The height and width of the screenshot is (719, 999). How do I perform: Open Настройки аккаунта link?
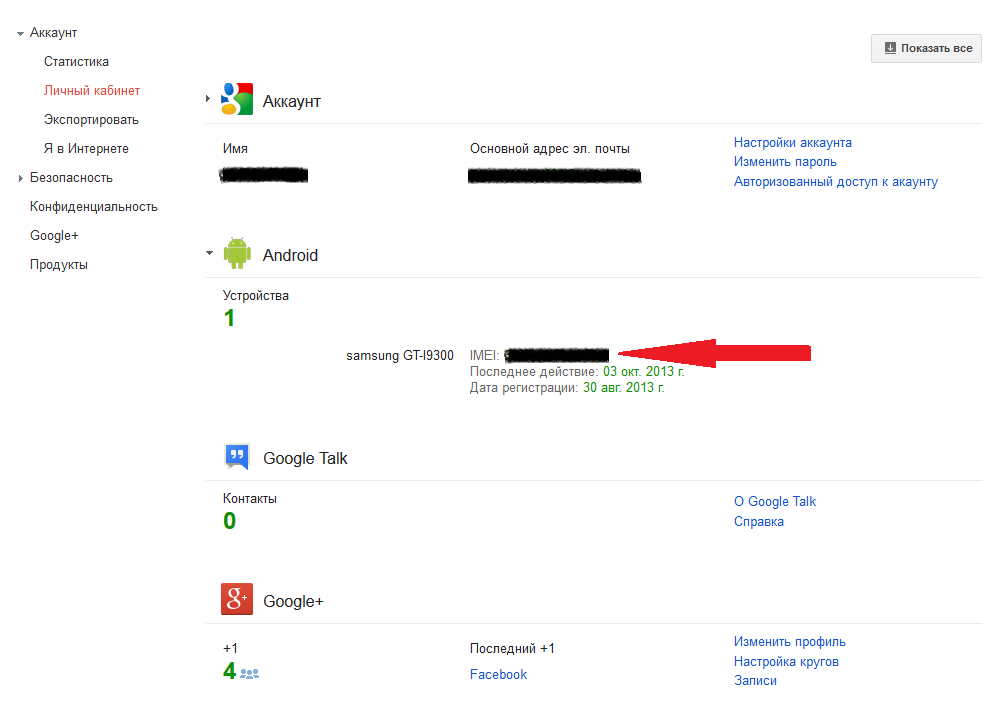(793, 143)
